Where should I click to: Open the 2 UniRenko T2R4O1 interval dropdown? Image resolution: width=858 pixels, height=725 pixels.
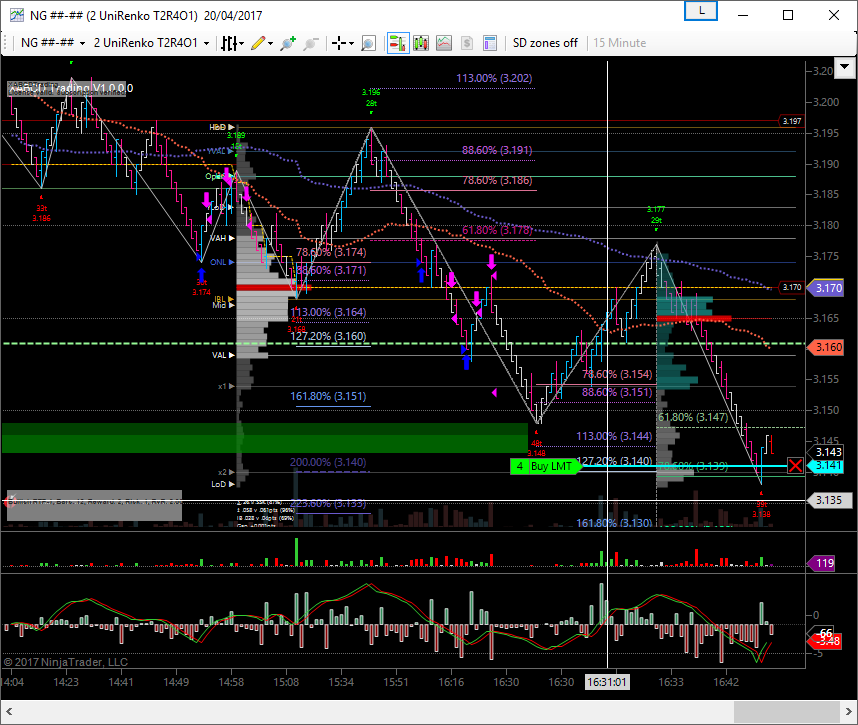point(152,43)
